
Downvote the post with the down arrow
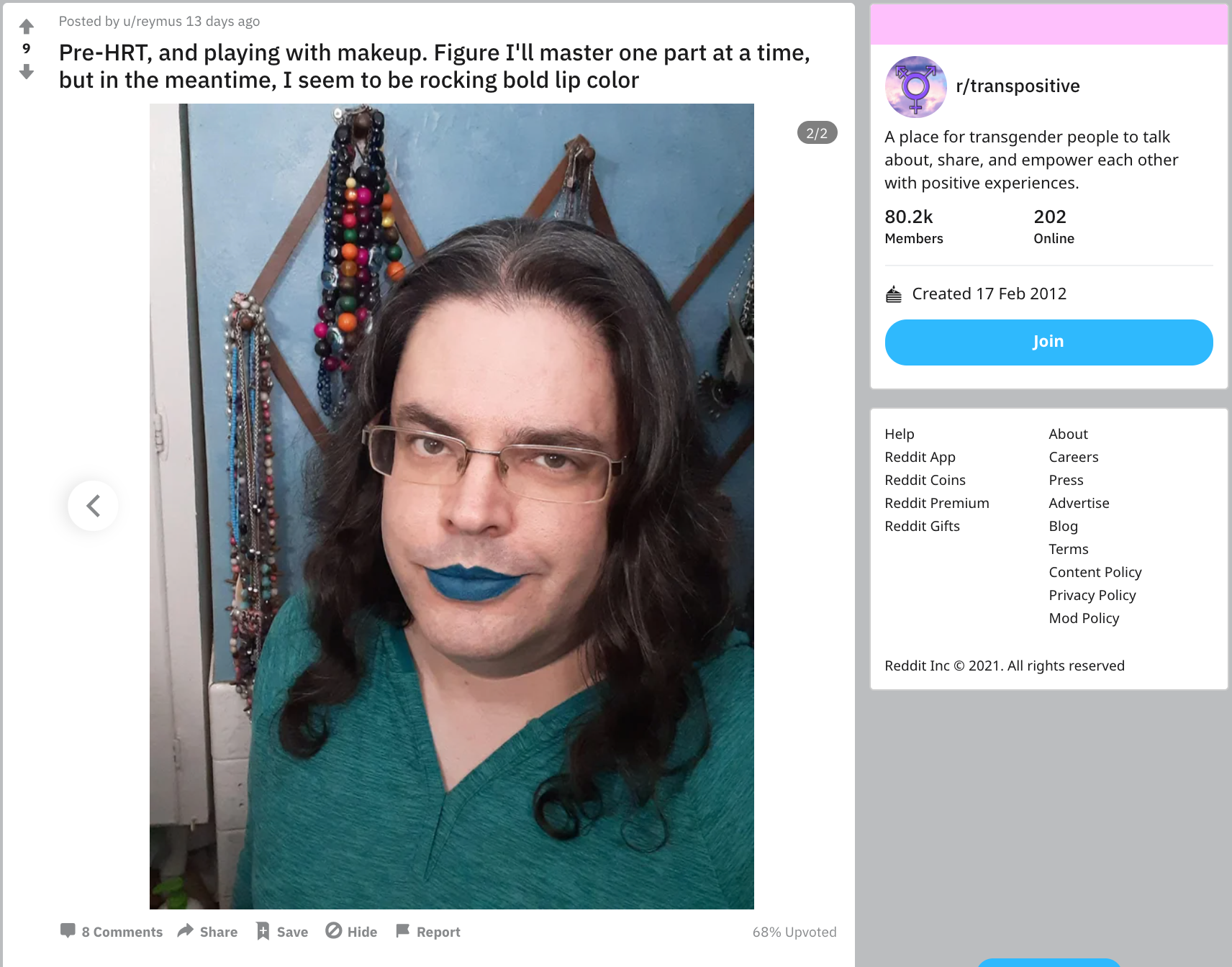27,71
